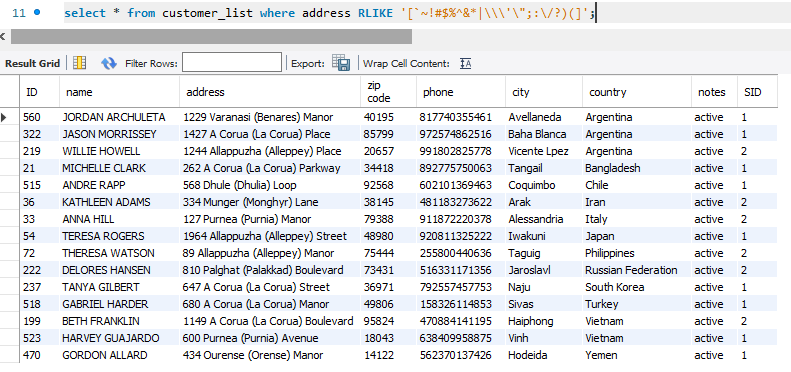The image size is (791, 372).
Task: Sort by name column header
Action: tap(120, 92)
